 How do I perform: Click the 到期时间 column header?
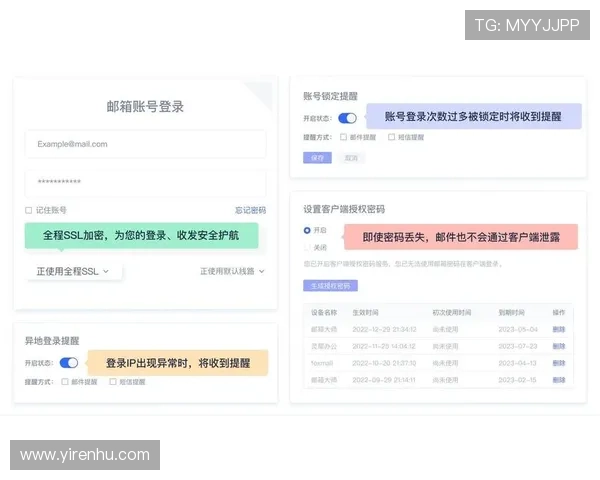click(x=511, y=312)
